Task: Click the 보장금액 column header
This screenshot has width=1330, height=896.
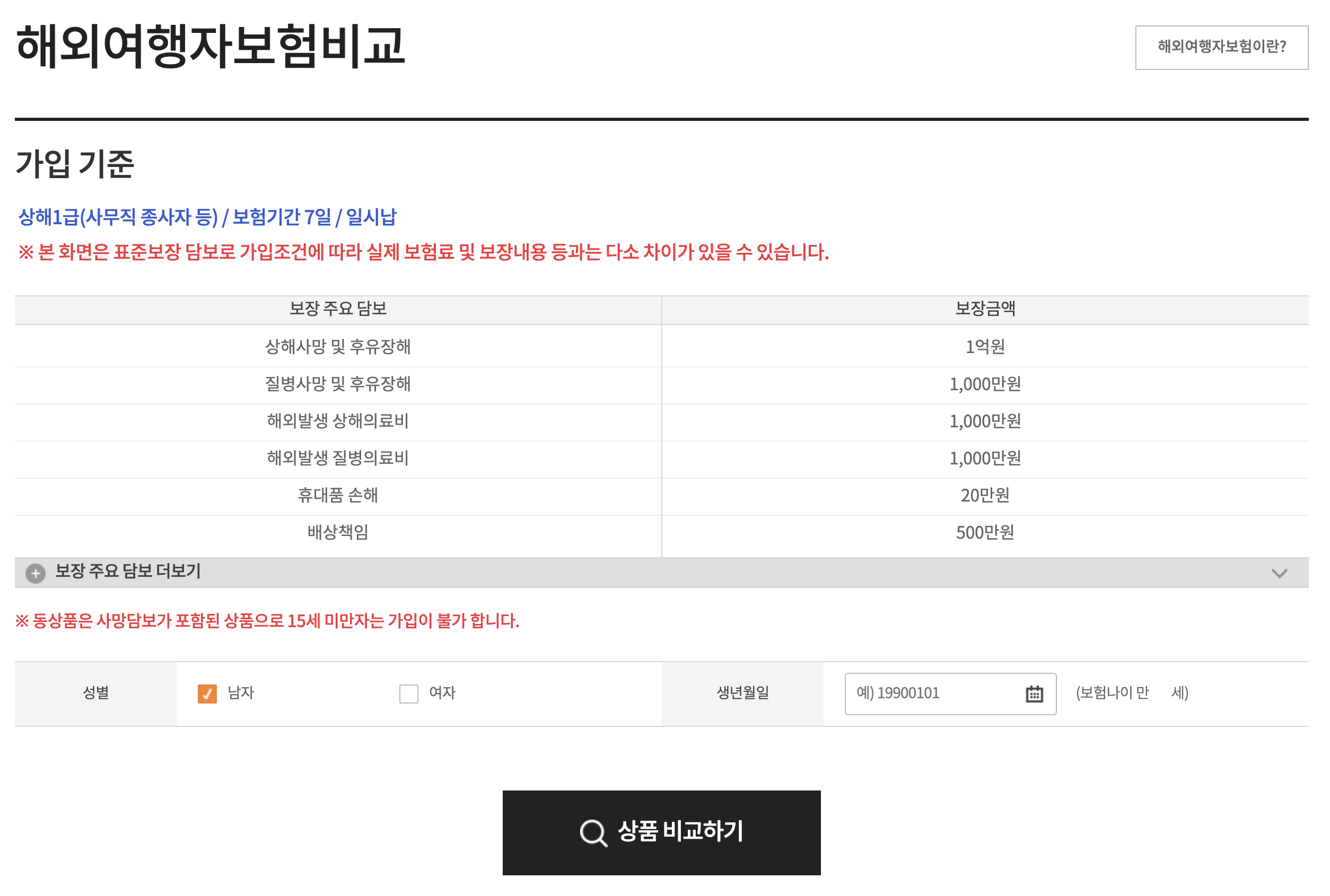Action: (x=985, y=309)
